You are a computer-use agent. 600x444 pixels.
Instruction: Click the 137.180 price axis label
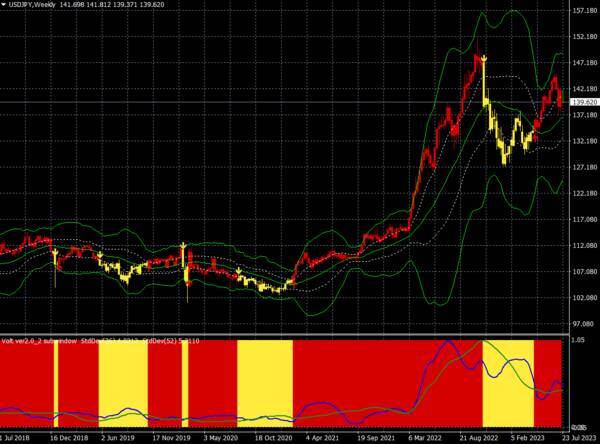585,115
